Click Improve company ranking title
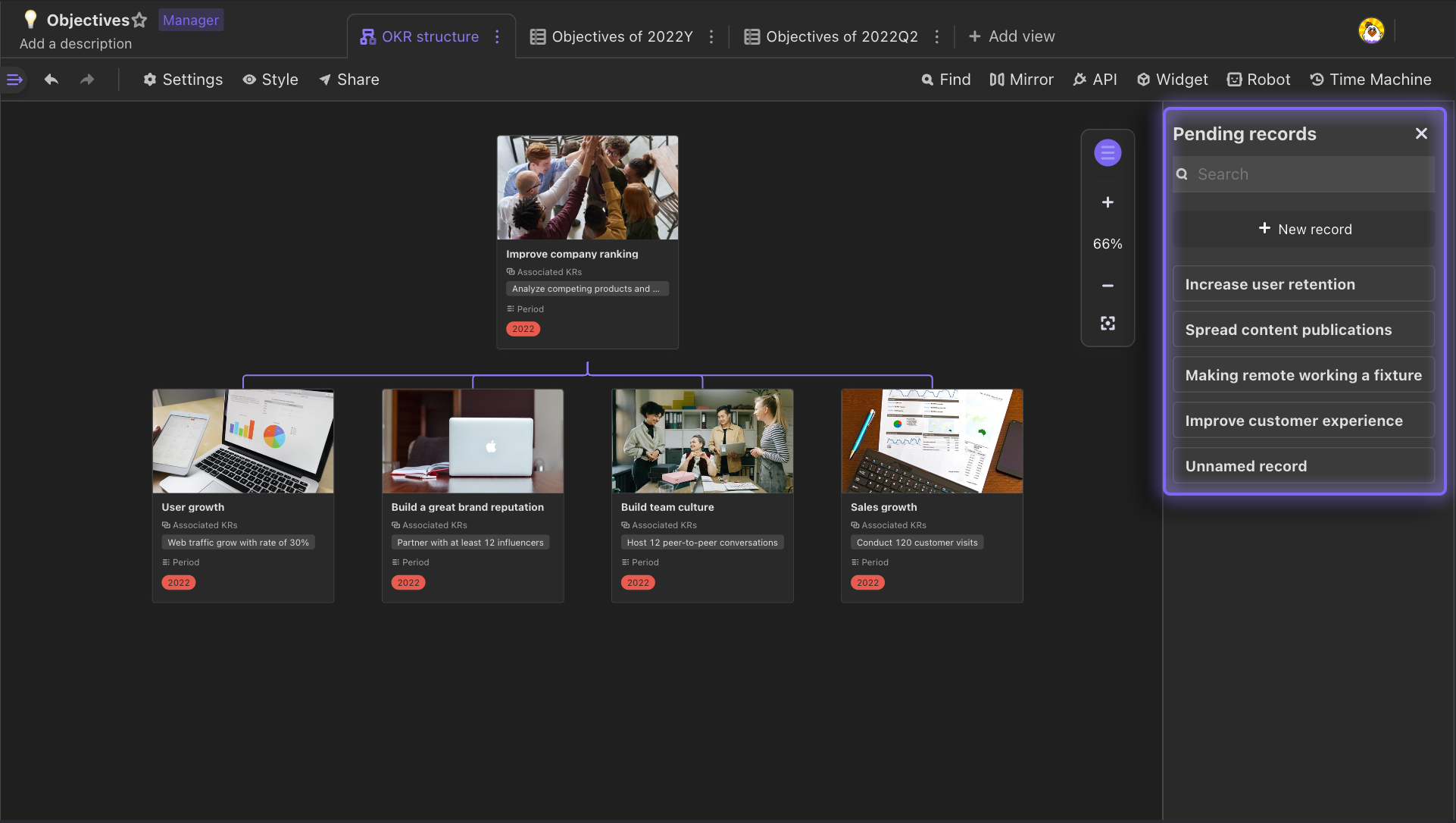 tap(572, 254)
